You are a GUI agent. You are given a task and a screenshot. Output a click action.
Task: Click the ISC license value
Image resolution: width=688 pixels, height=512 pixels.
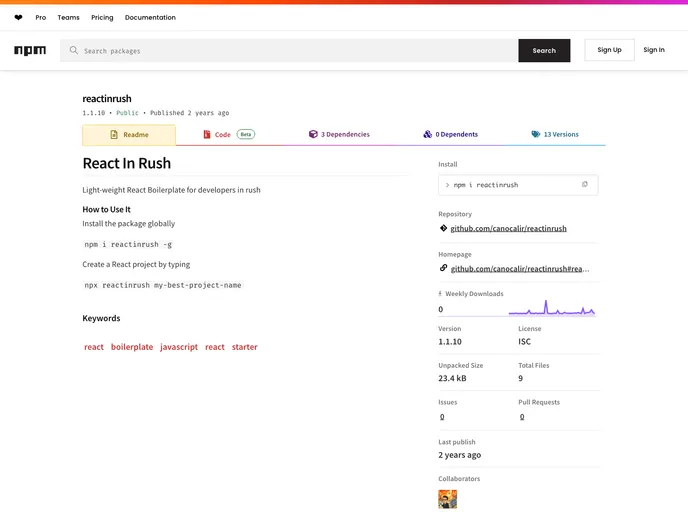coord(524,341)
